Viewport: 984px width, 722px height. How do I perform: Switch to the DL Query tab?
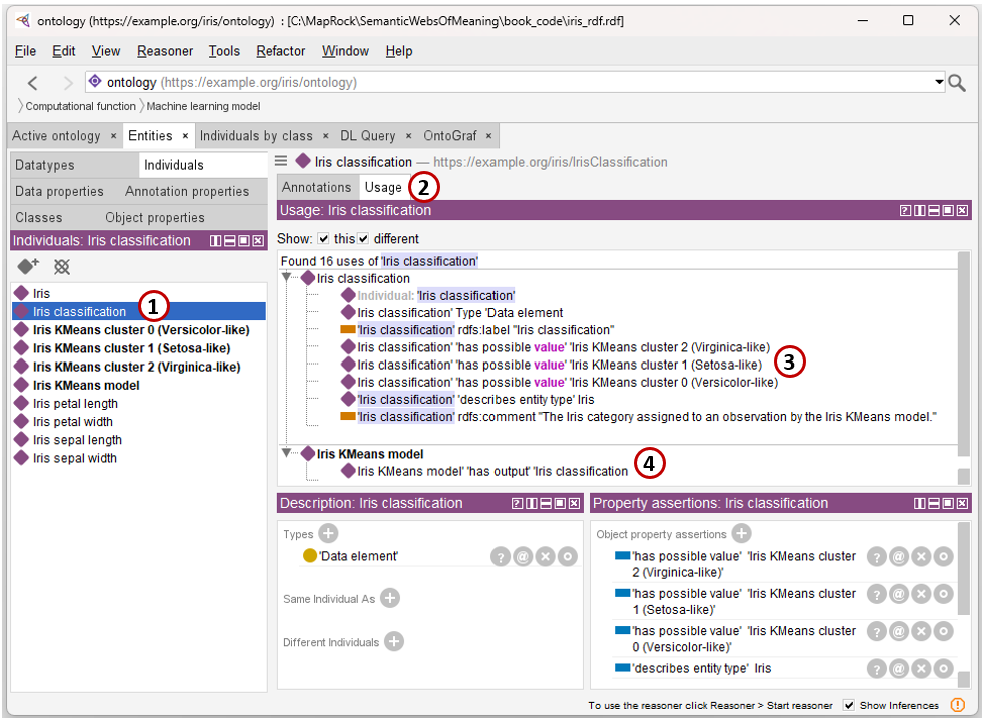pyautogui.click(x=368, y=136)
